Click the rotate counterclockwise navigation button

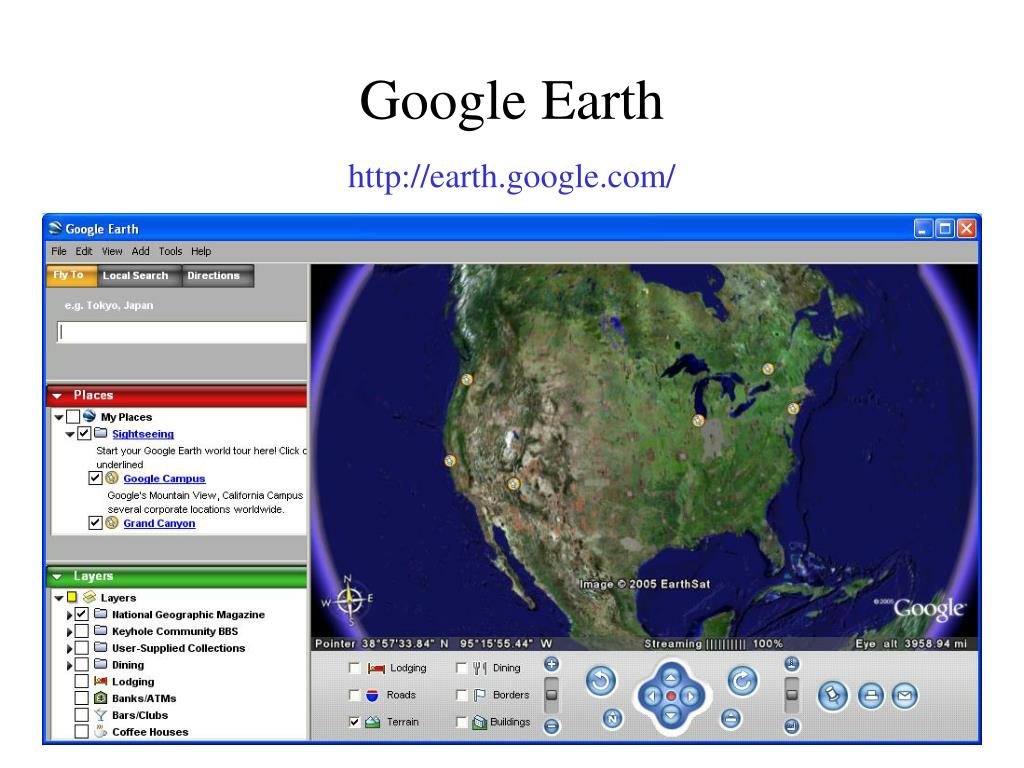(600, 681)
